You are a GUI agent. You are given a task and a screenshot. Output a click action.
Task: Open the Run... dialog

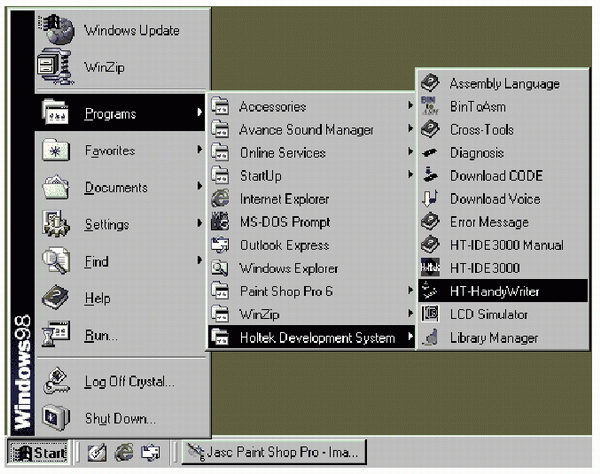120,335
